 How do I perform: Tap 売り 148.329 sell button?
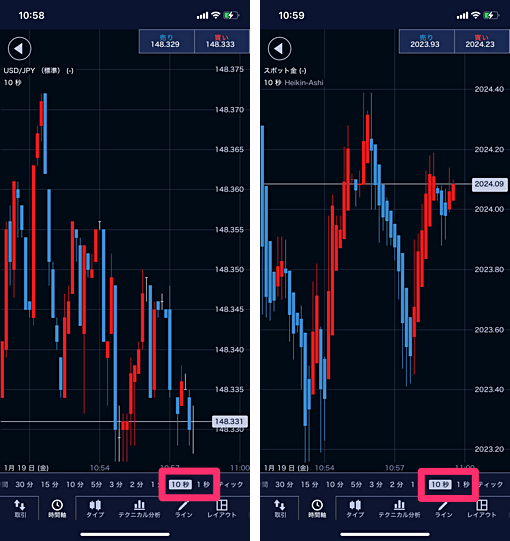(x=166, y=41)
